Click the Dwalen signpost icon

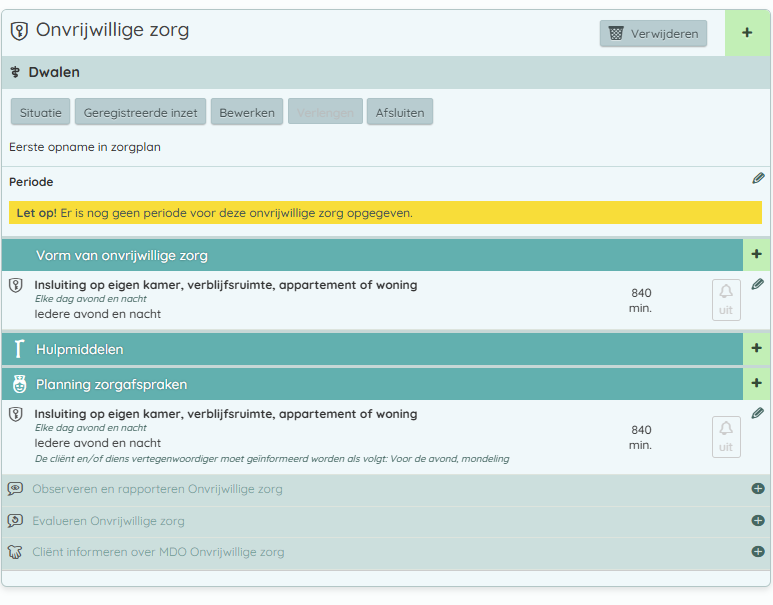(x=16, y=72)
